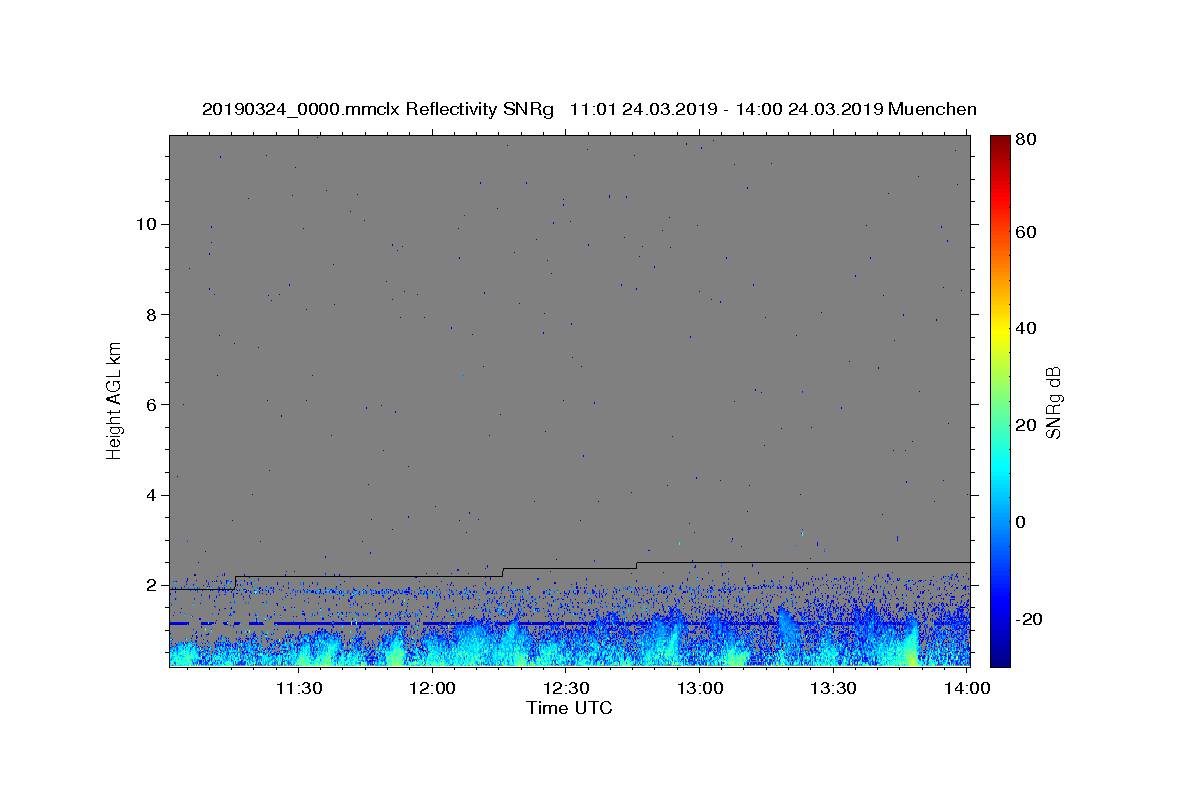Click the Time UTC axis title
Screen dimensions: 1200x800
569,708
